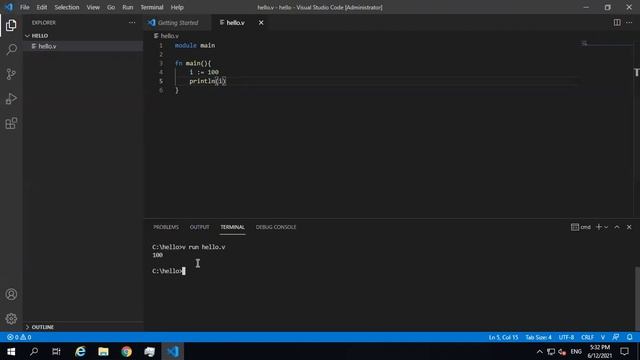Screen dimensions: 640x360
Task: Open notifications bell in status bar
Action: [630, 337]
